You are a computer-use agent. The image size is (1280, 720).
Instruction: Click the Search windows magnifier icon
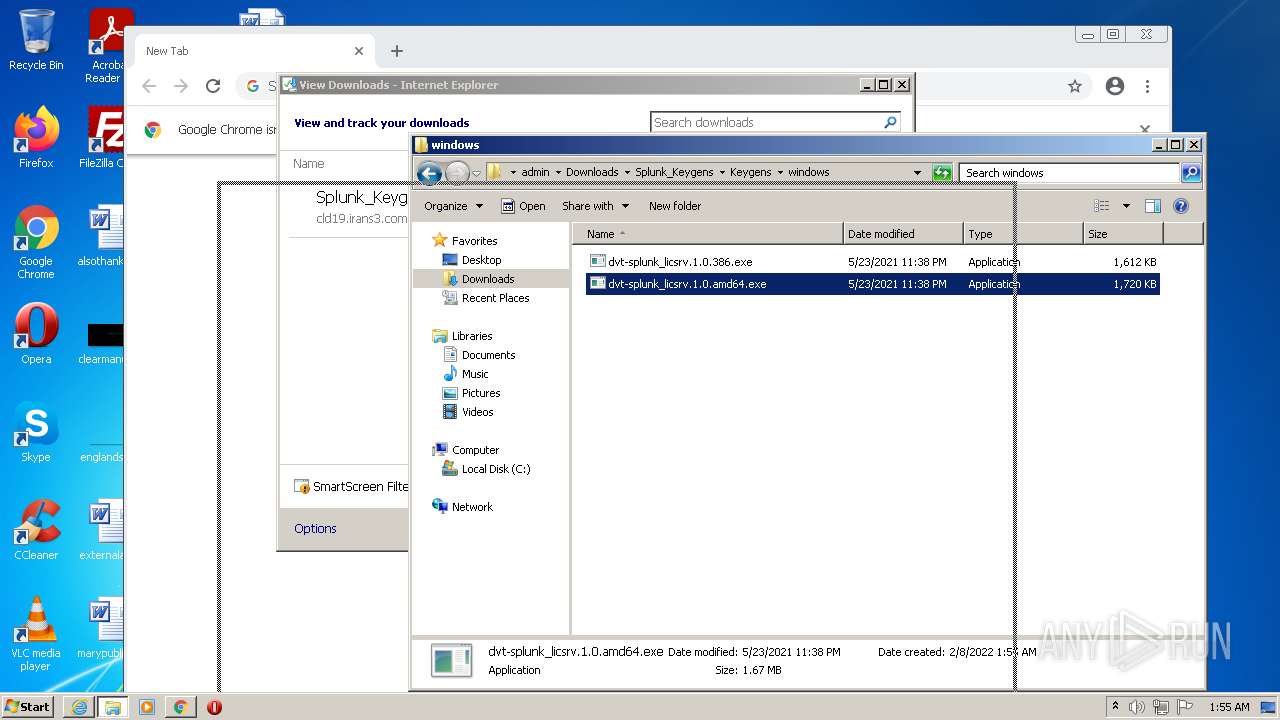[1190, 173]
